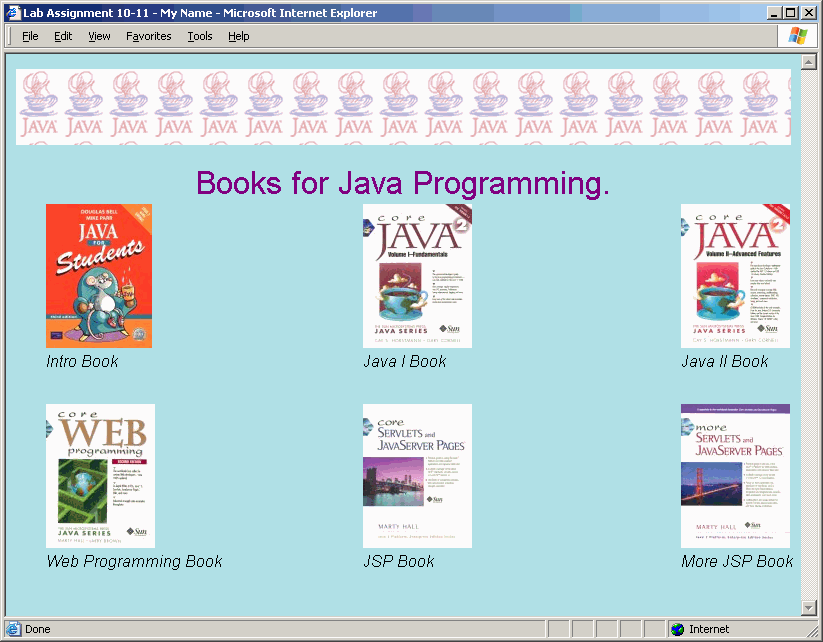Click the Core Servlets and JavaServer Pages cover
This screenshot has width=823, height=642.
[x=417, y=476]
